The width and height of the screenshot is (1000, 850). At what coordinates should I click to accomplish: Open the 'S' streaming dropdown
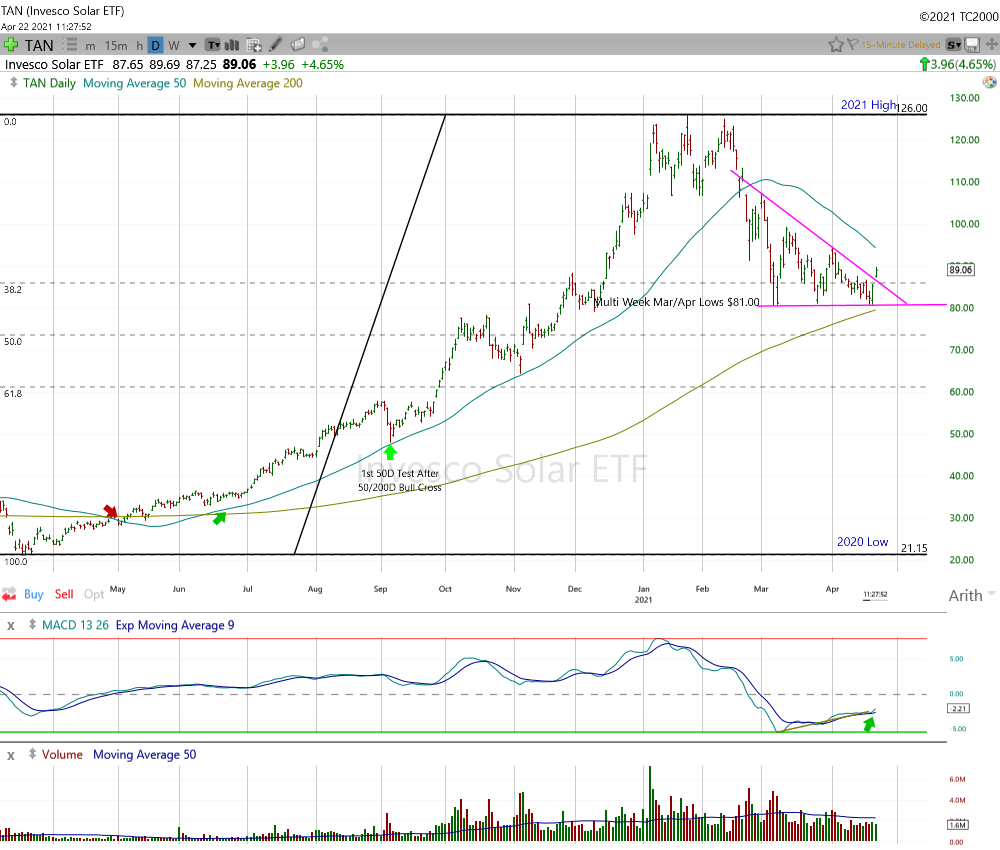pyautogui.click(x=953, y=45)
